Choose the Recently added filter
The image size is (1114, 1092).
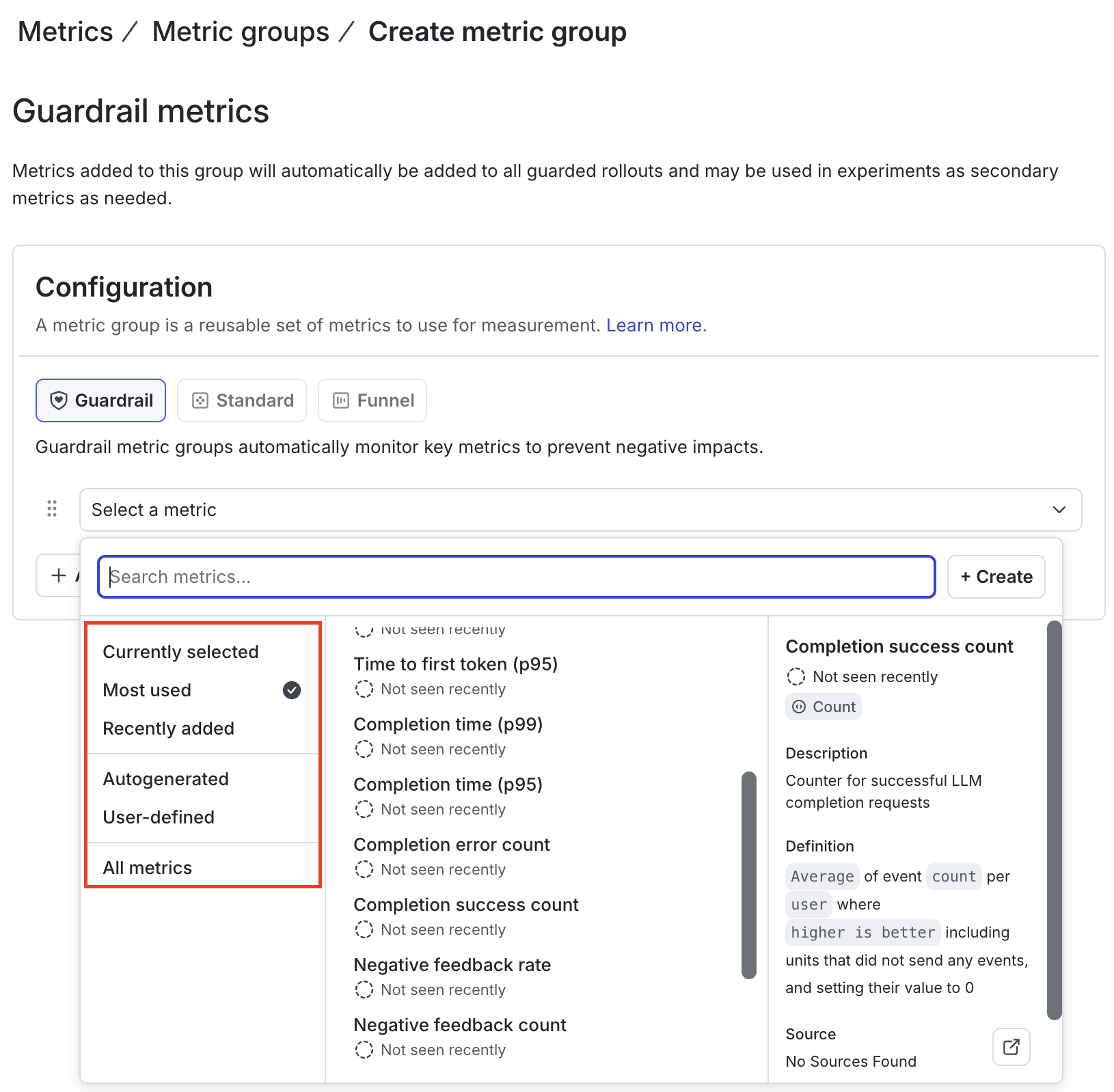point(169,728)
